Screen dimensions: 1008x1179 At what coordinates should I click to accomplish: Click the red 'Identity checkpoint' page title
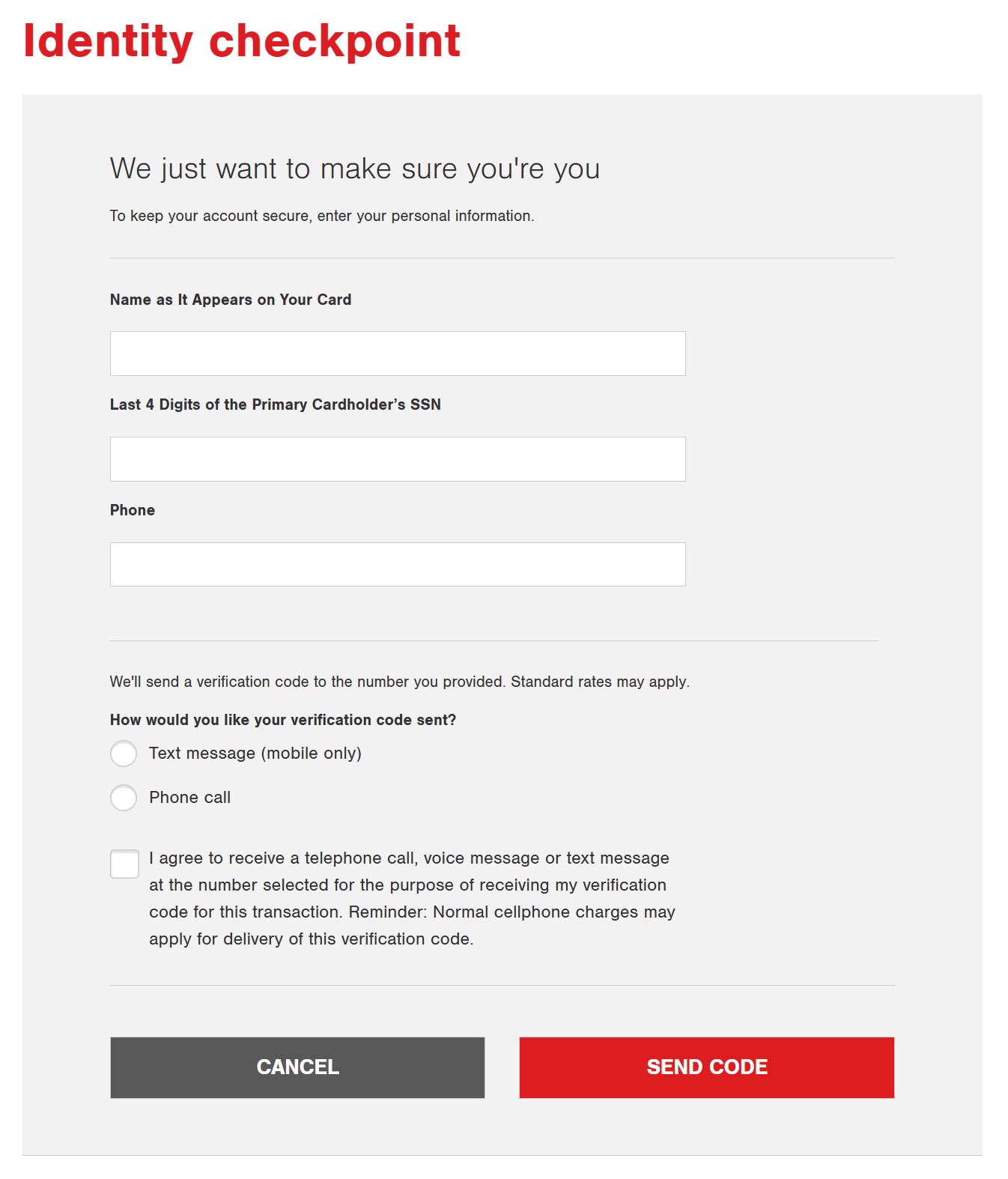(242, 41)
